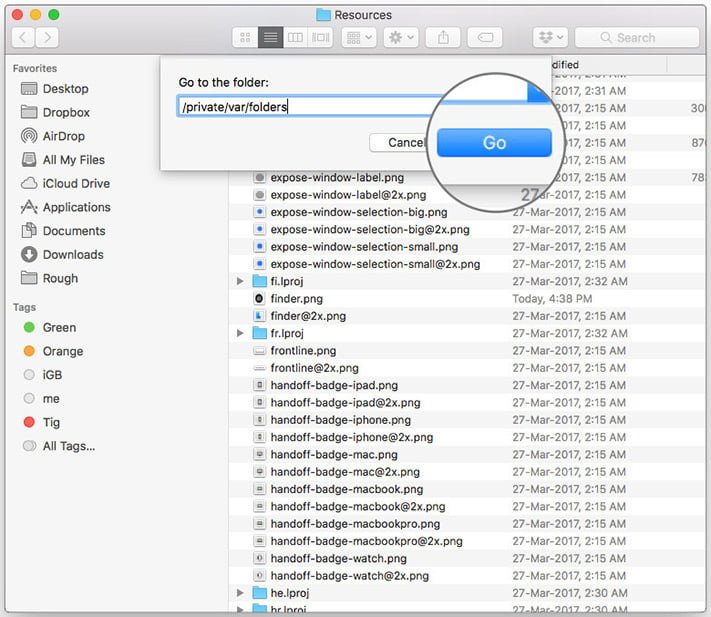Select list view toolbar icon
The image size is (711, 617).
point(271,38)
